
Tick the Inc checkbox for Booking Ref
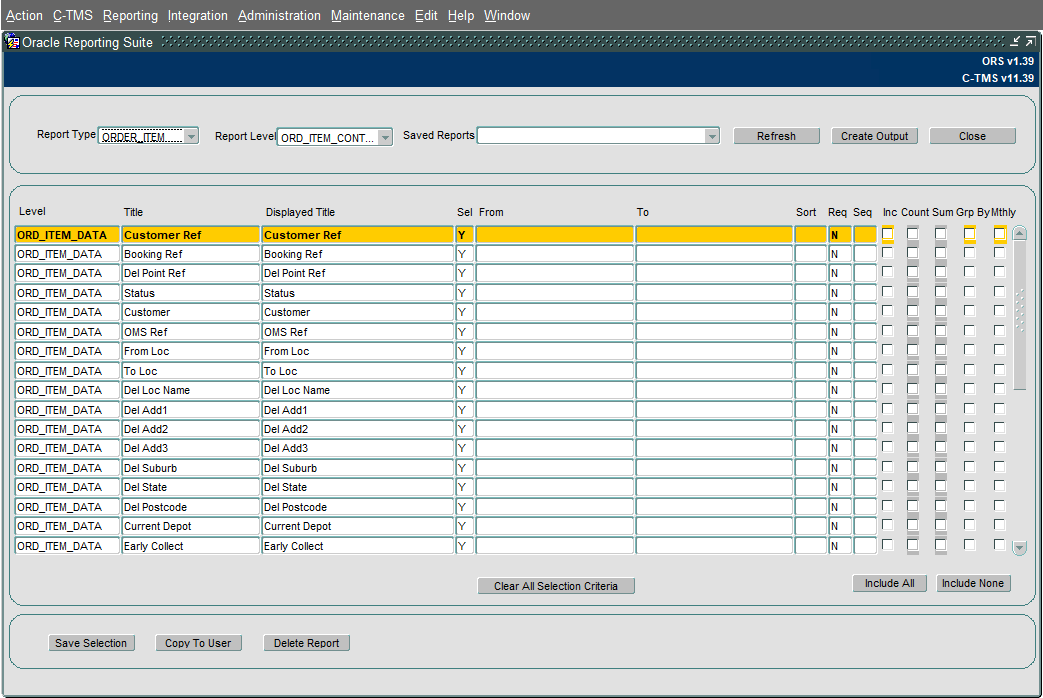(x=887, y=253)
